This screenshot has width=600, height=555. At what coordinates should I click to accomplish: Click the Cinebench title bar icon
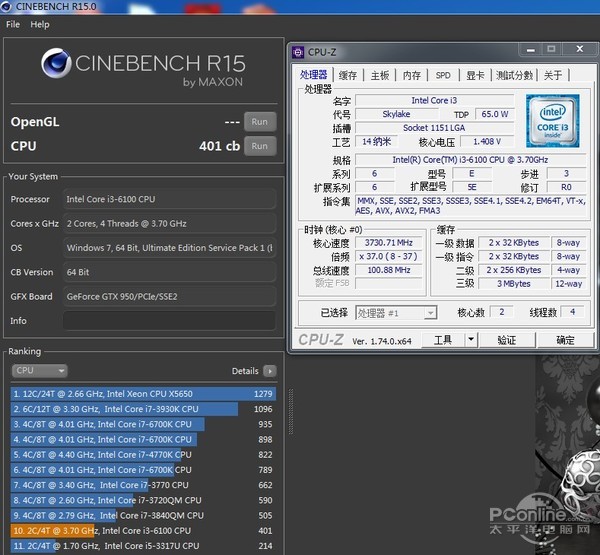point(6,7)
